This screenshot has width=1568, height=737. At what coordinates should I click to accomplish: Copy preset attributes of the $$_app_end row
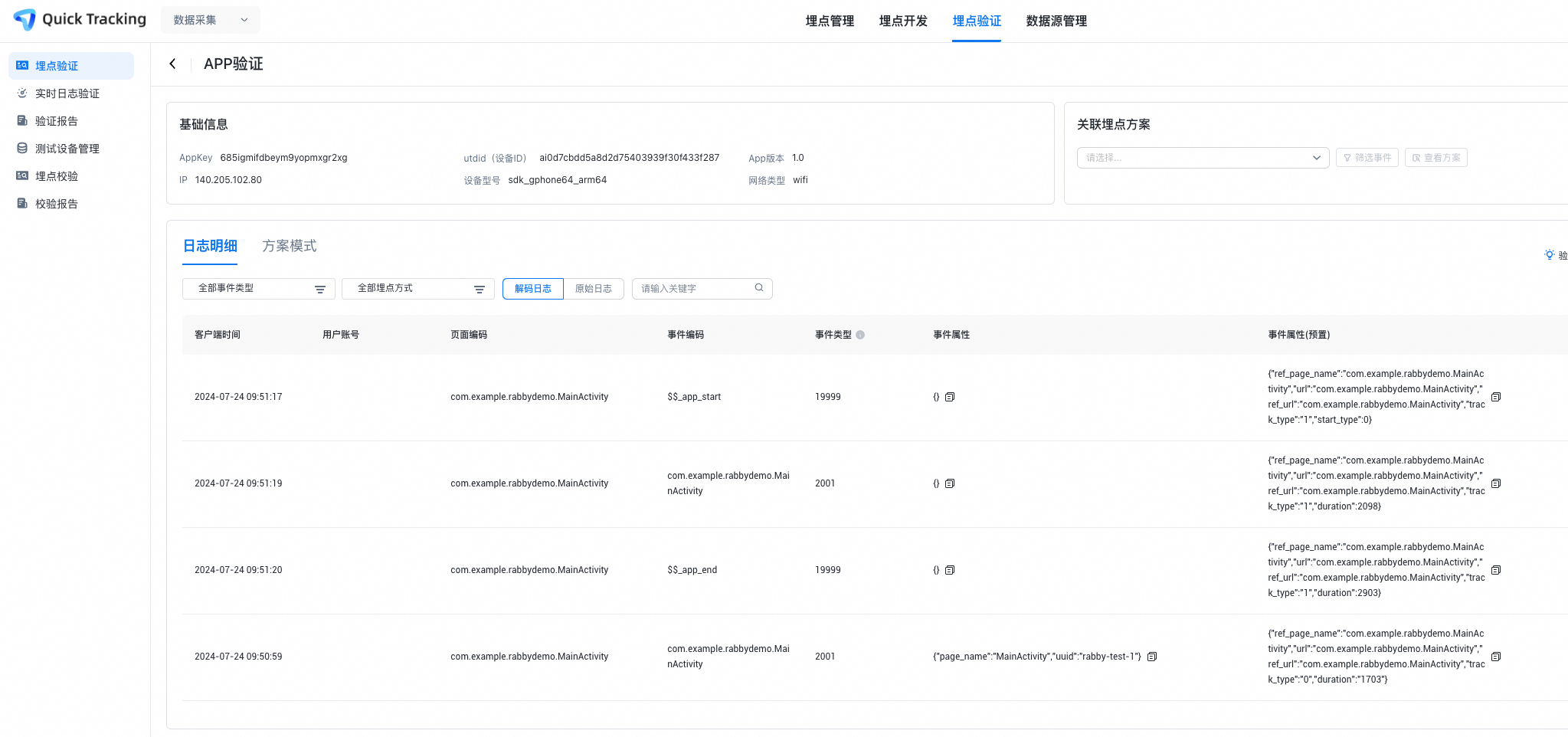click(x=1496, y=570)
